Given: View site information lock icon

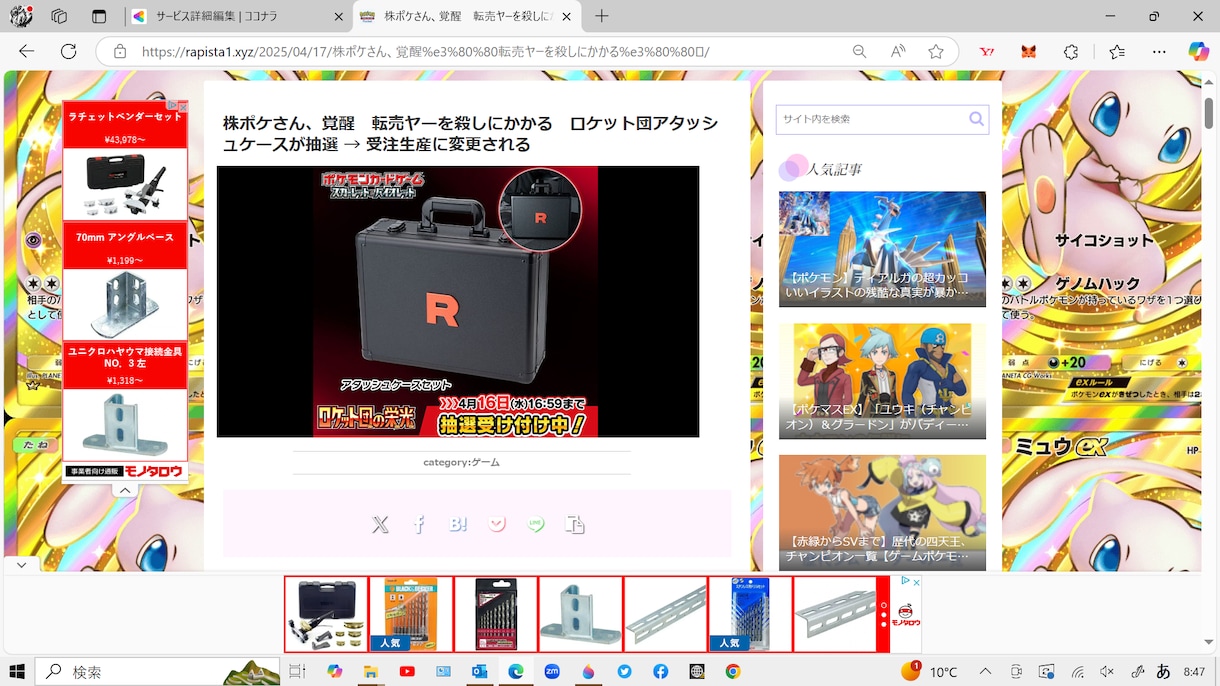Looking at the screenshot, I should tap(119, 51).
